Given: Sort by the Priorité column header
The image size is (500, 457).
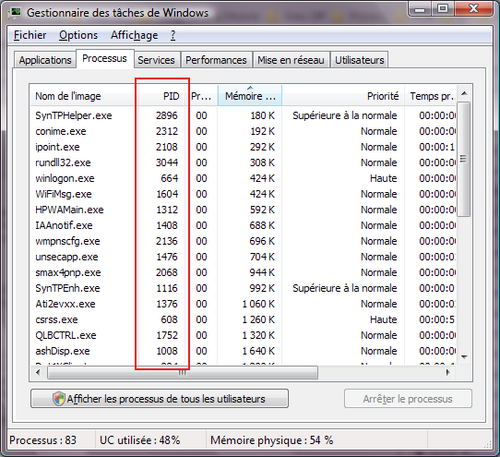Looking at the screenshot, I should 343,96.
